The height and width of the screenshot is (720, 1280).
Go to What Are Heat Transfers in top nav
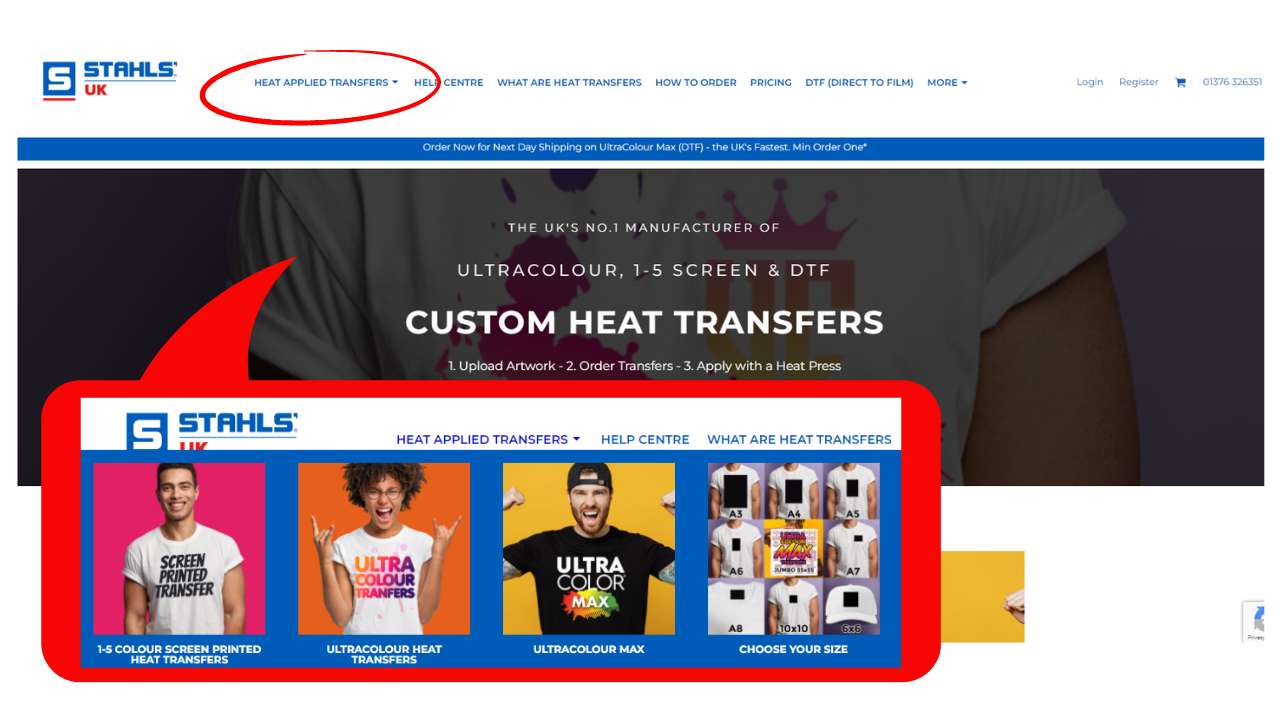pyautogui.click(x=569, y=83)
